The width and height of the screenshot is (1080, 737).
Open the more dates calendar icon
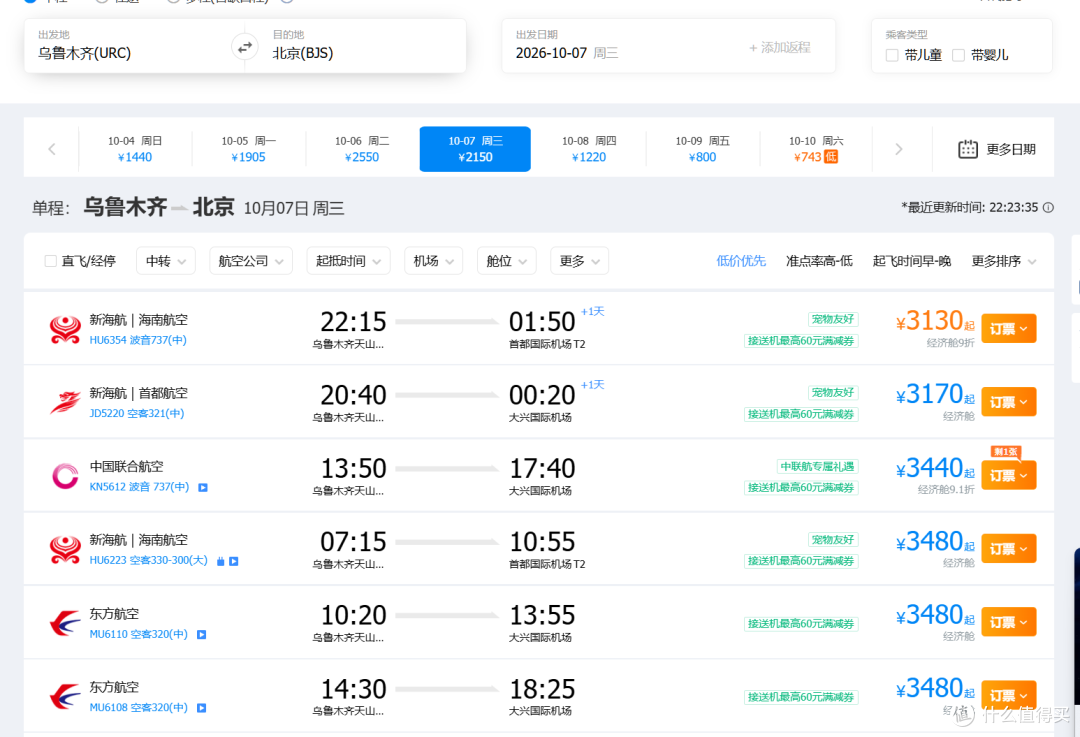[968, 149]
